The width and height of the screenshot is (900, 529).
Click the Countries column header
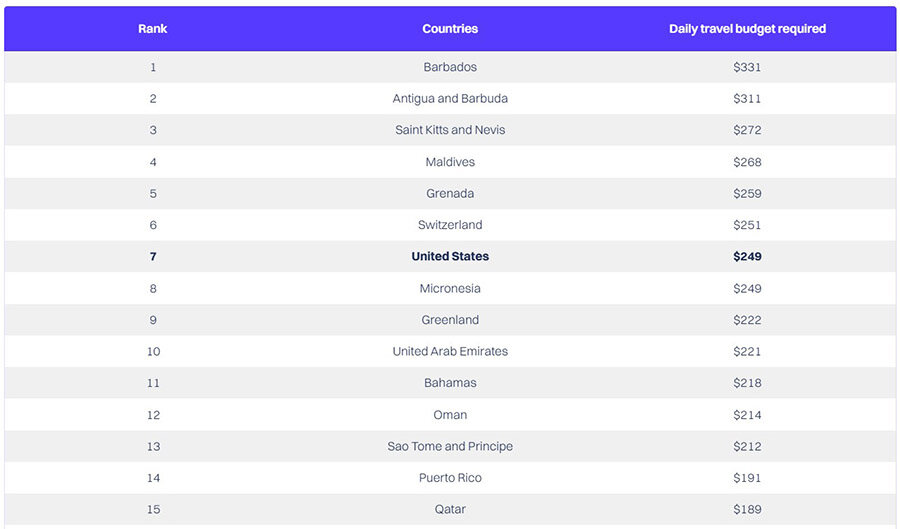pyautogui.click(x=450, y=29)
